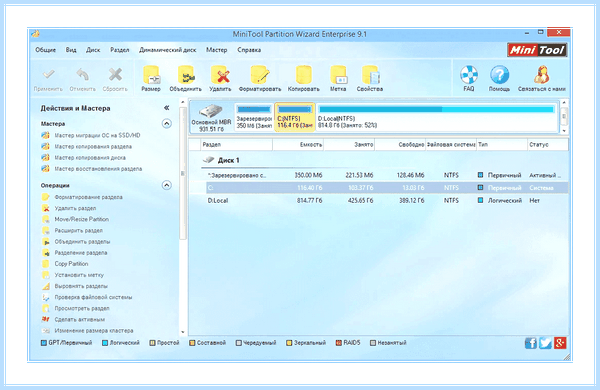The height and width of the screenshot is (390, 600).
Task: Open the Справка menu
Action: (x=249, y=50)
